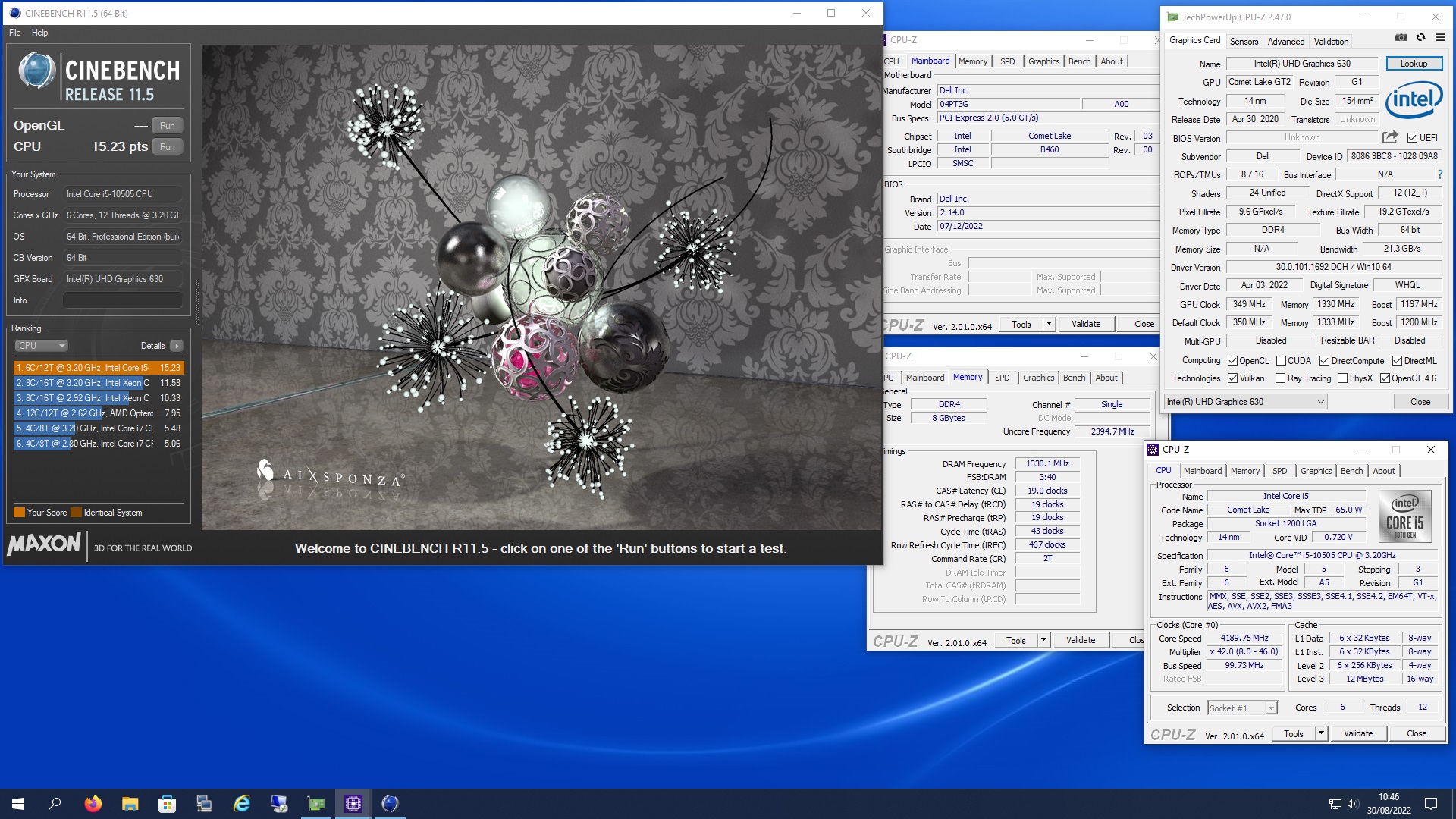Toggle the UEFI checkbox in GPU-Z

[1412, 138]
